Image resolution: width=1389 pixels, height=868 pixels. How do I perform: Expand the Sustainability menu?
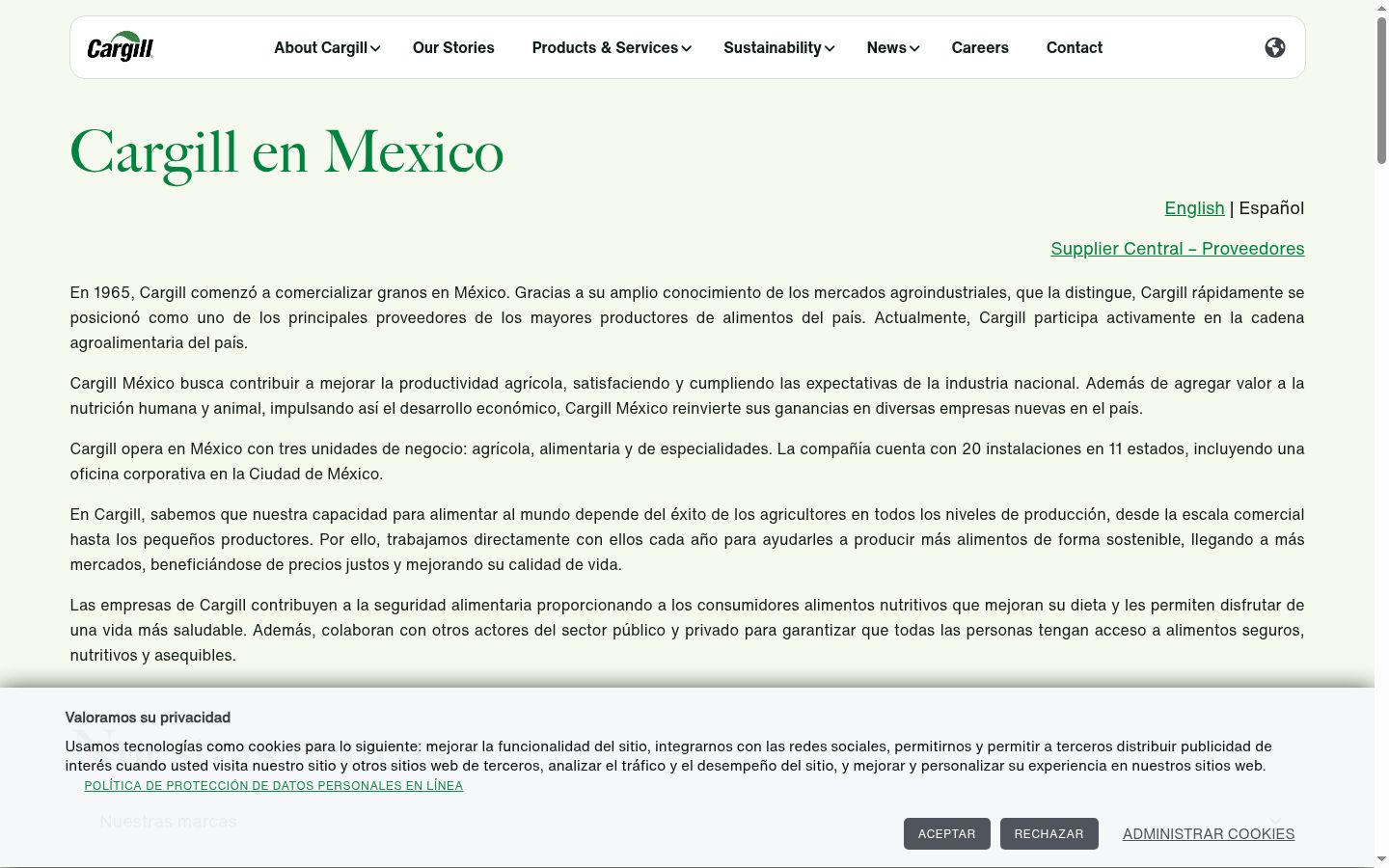point(779,47)
